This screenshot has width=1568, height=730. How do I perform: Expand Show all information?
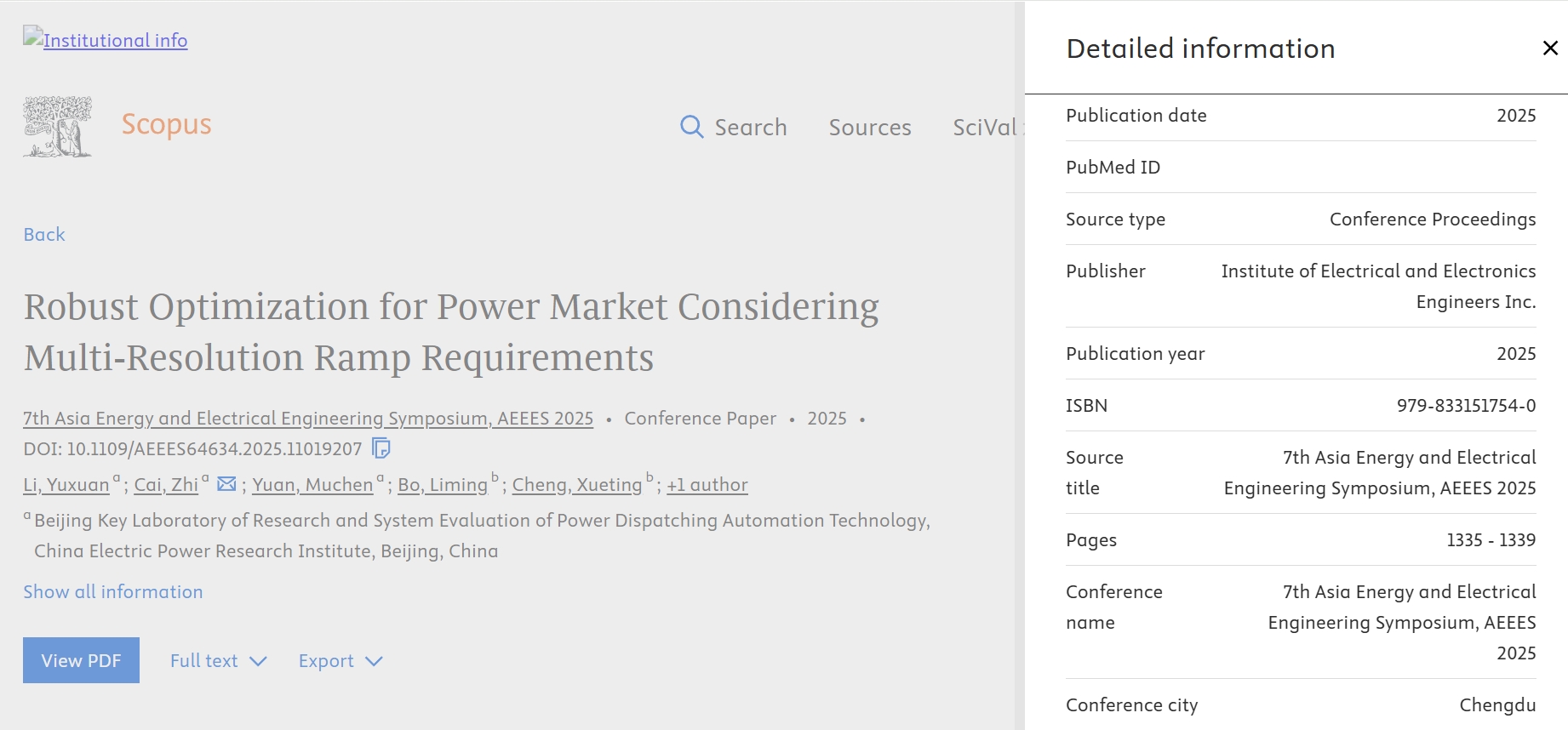coord(113,592)
